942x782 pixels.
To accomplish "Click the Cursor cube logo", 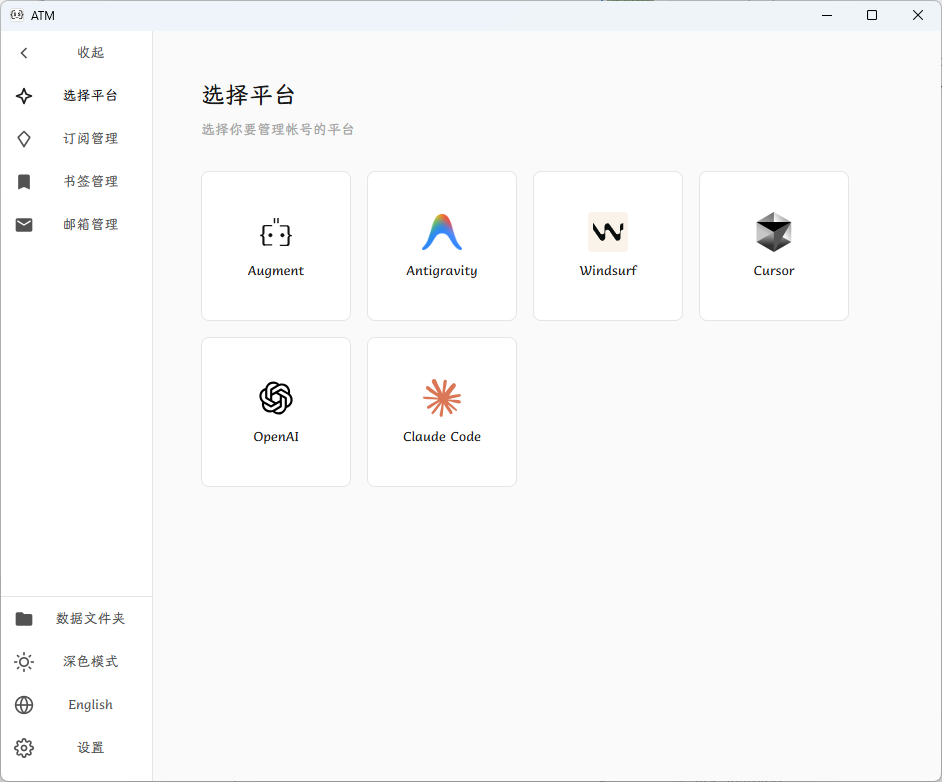I will pyautogui.click(x=774, y=232).
